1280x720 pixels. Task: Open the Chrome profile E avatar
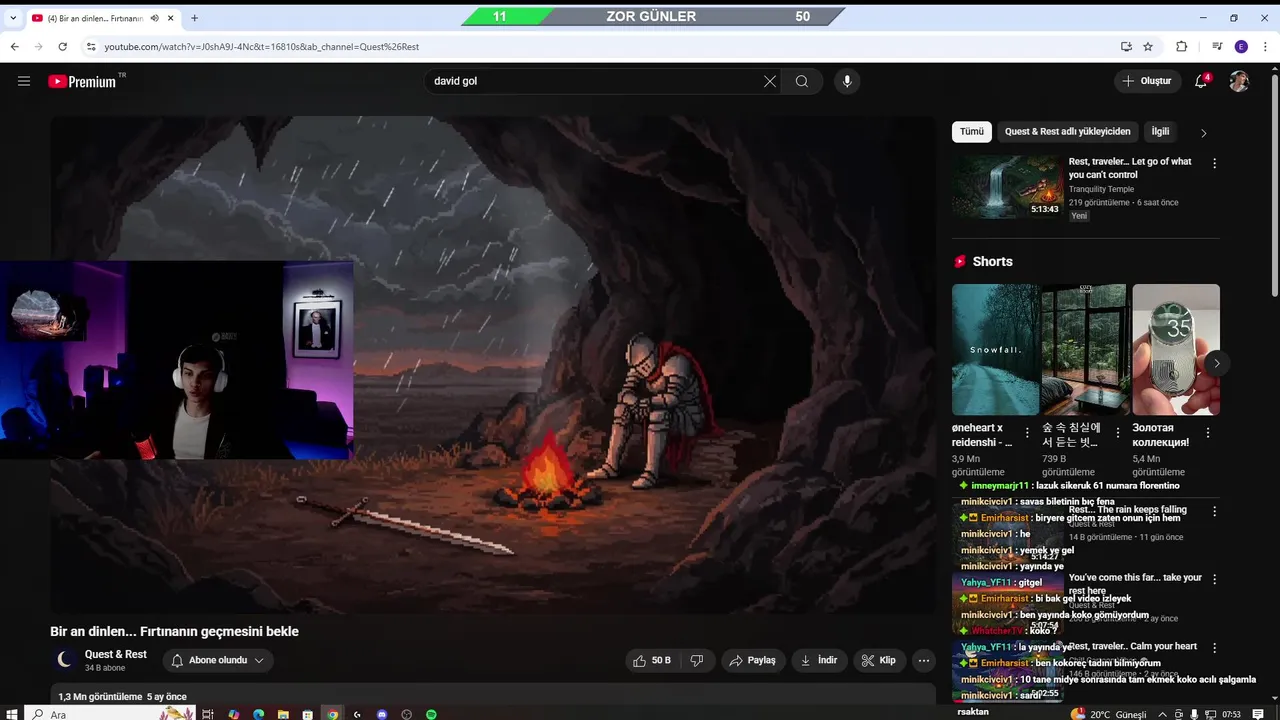pos(1241,46)
